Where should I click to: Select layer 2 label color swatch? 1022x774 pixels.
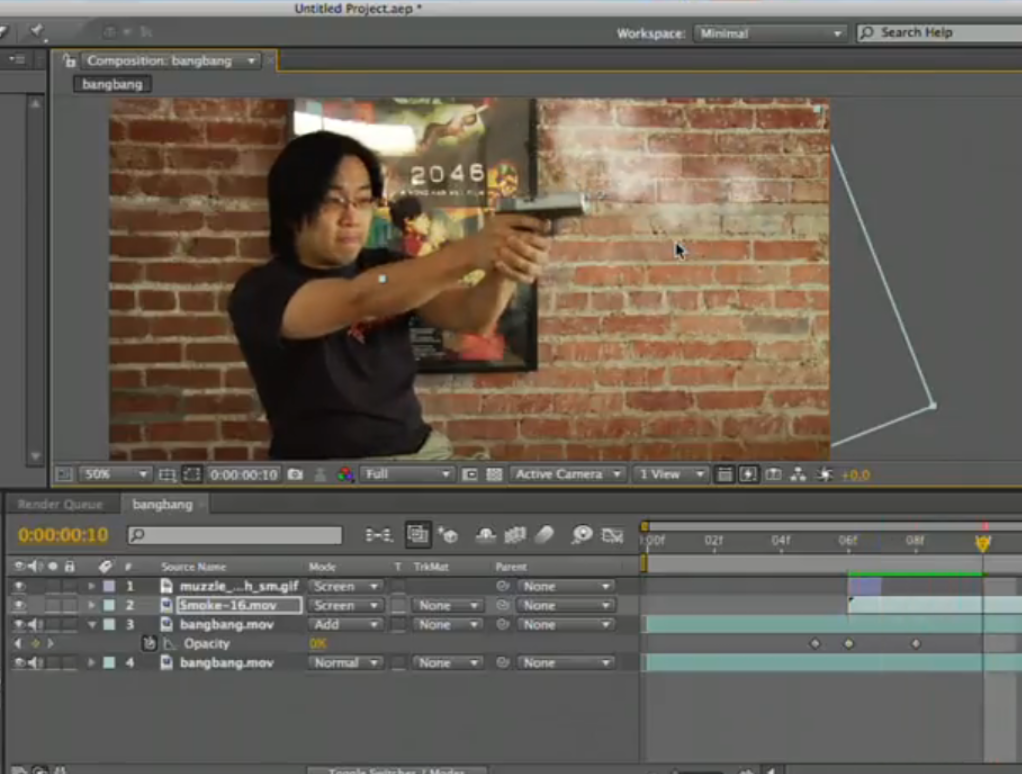(109, 605)
